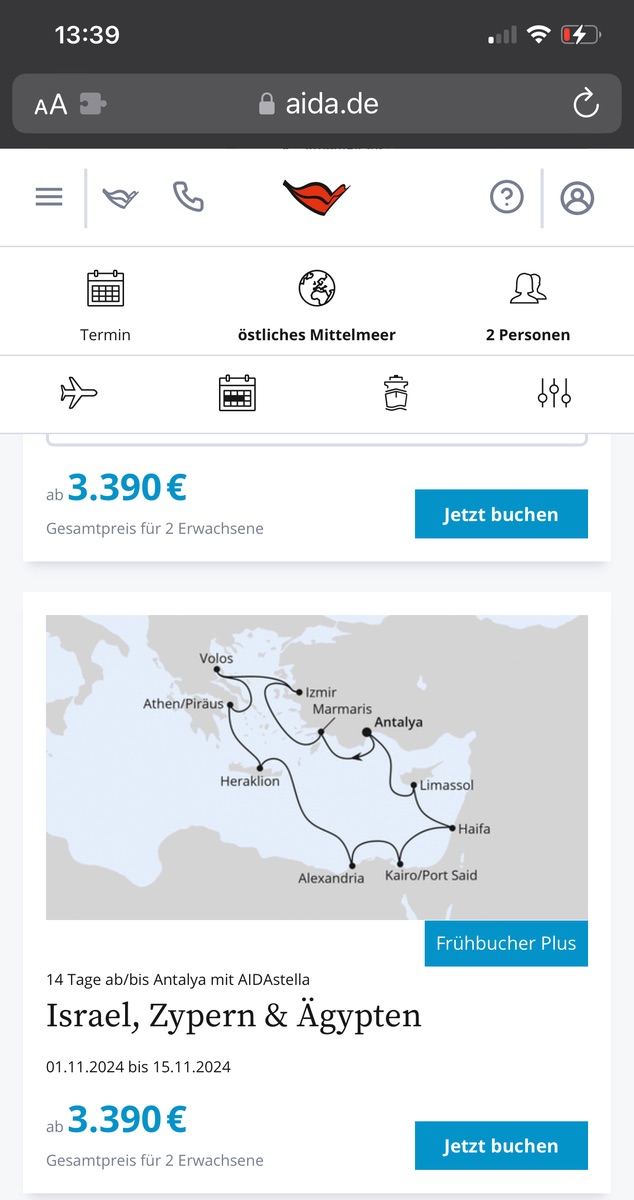Select the cruise ship filter icon
Image resolution: width=634 pixels, height=1200 pixels.
coord(397,394)
